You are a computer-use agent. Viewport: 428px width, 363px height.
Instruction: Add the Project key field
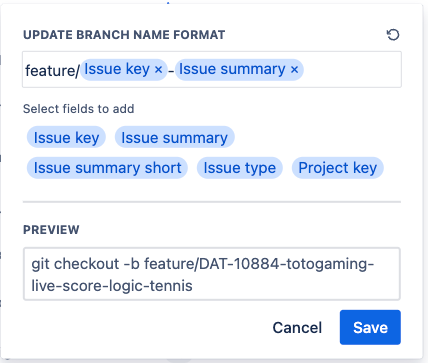pyautogui.click(x=338, y=168)
